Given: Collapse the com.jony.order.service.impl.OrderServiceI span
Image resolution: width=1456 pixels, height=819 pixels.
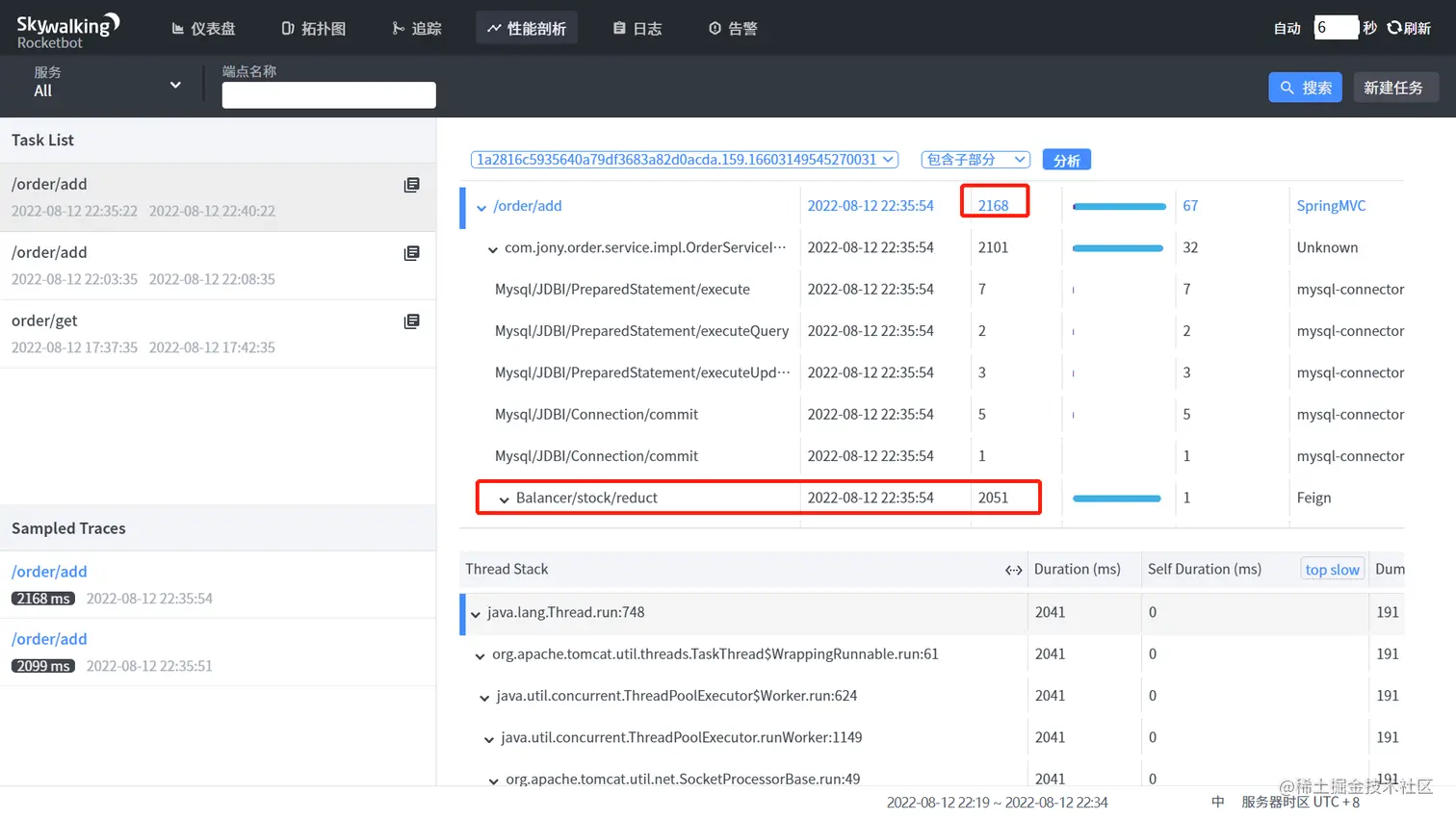Looking at the screenshot, I should pyautogui.click(x=493, y=249).
